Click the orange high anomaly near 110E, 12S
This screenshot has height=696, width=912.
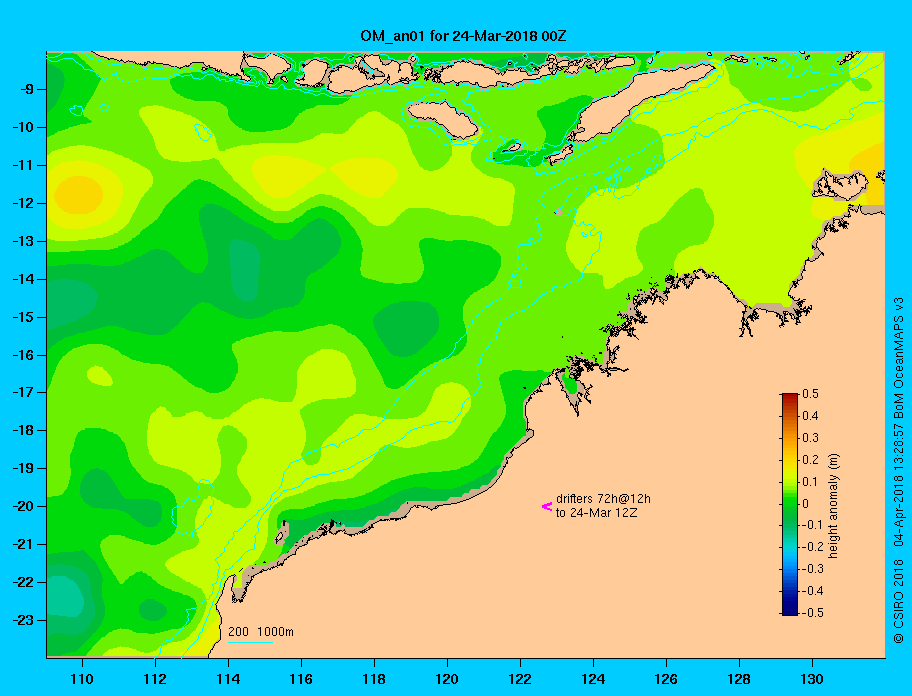coord(79,195)
